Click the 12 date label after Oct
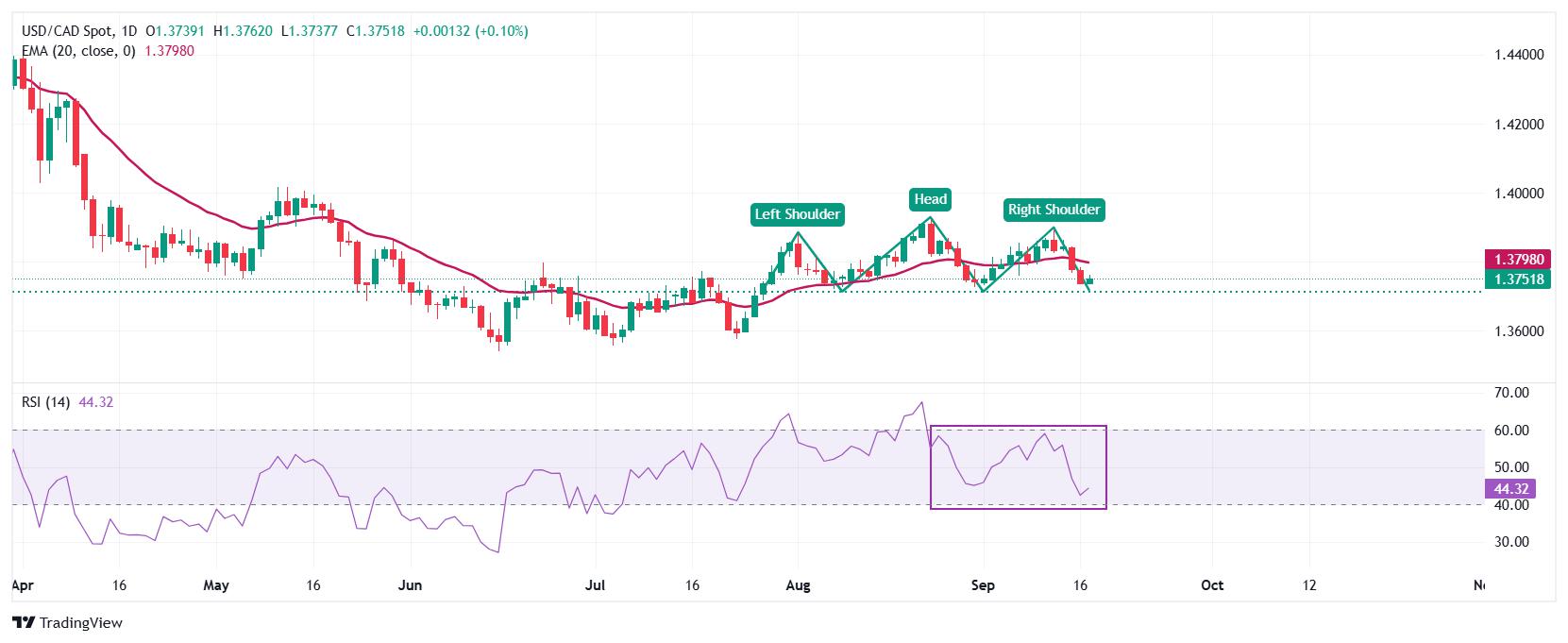Viewport: 1568px width, 643px height. 1309,585
